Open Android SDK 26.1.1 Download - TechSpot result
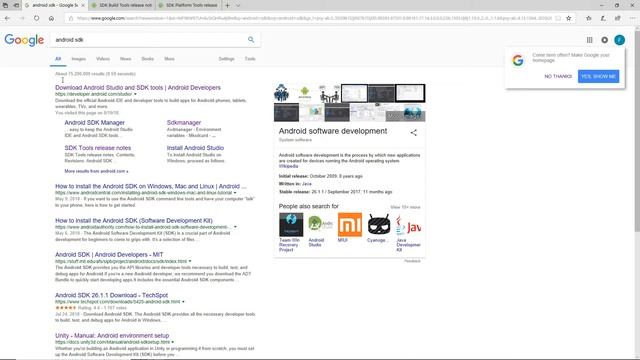Image resolution: width=640 pixels, height=360 pixels. 111,295
